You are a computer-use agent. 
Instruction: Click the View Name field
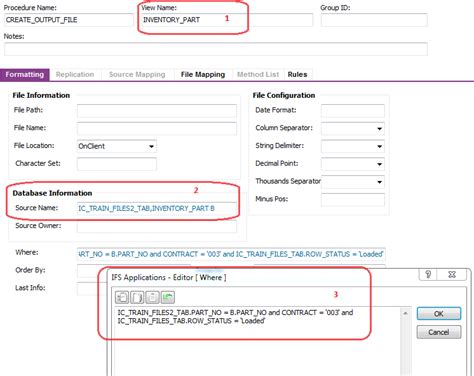(x=226, y=20)
